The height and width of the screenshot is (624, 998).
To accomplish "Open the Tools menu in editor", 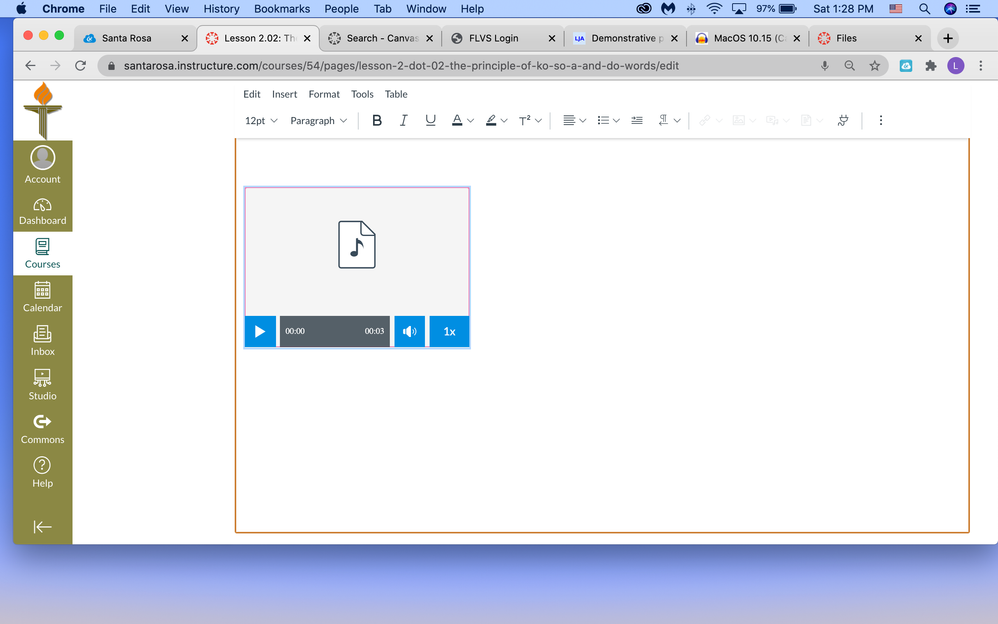I will 362,94.
